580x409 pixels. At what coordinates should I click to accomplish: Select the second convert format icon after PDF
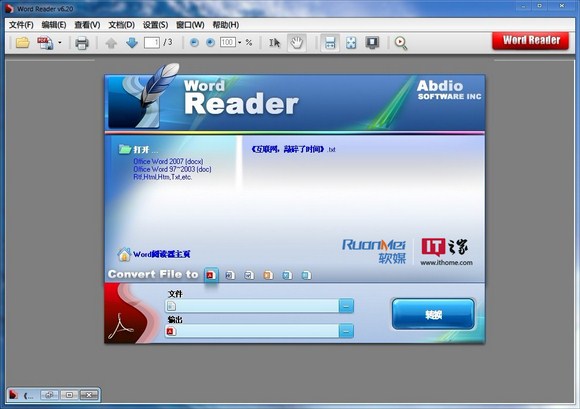pos(230,275)
